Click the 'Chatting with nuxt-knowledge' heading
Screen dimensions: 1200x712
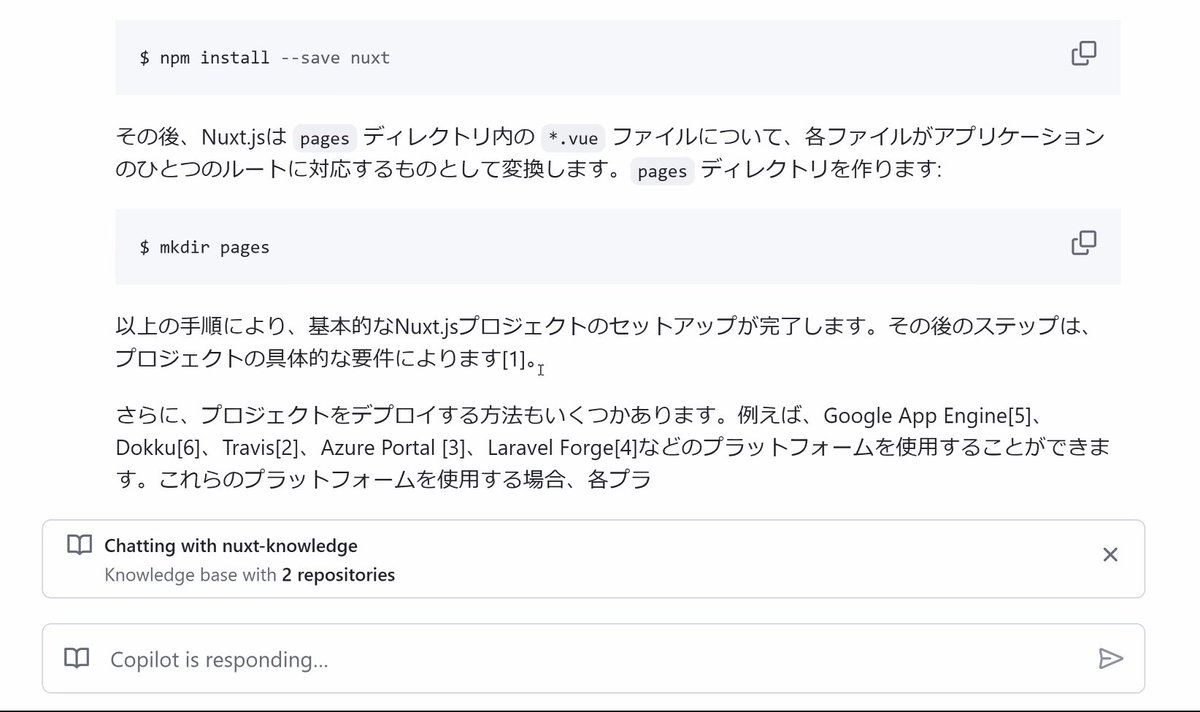(x=231, y=546)
